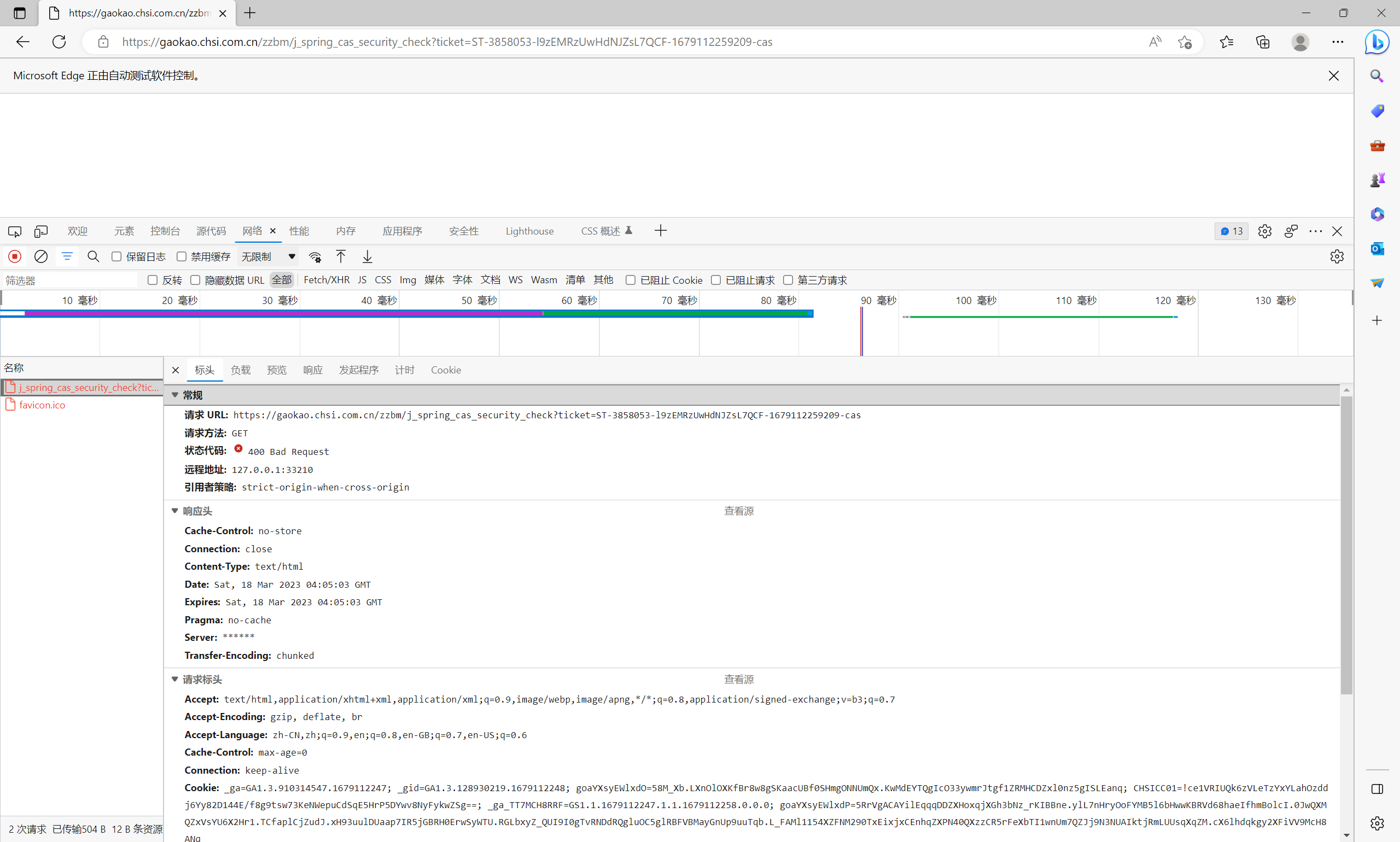The width and height of the screenshot is (1400, 842).
Task: Toggle device emulation icon
Action: (x=41, y=231)
